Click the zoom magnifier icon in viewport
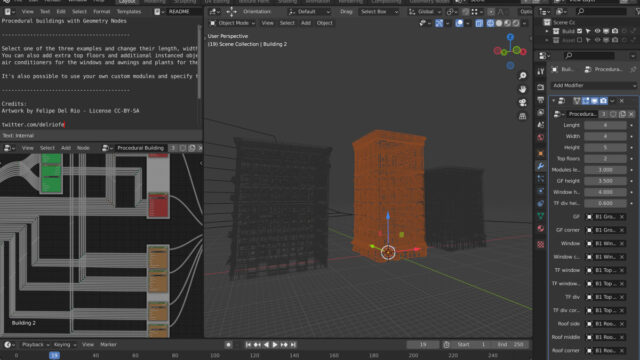Viewport: 640px width, 360px height. pos(522,76)
